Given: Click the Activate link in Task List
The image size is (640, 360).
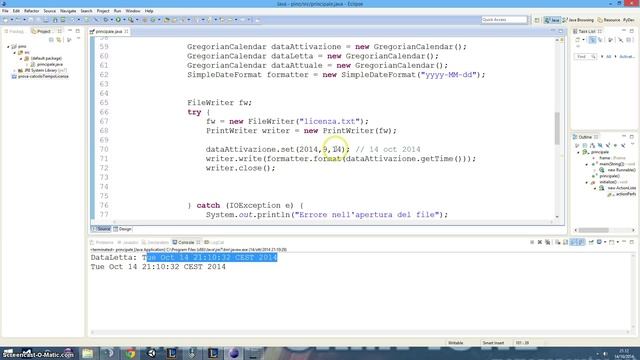Looking at the screenshot, I should click(x=627, y=57).
